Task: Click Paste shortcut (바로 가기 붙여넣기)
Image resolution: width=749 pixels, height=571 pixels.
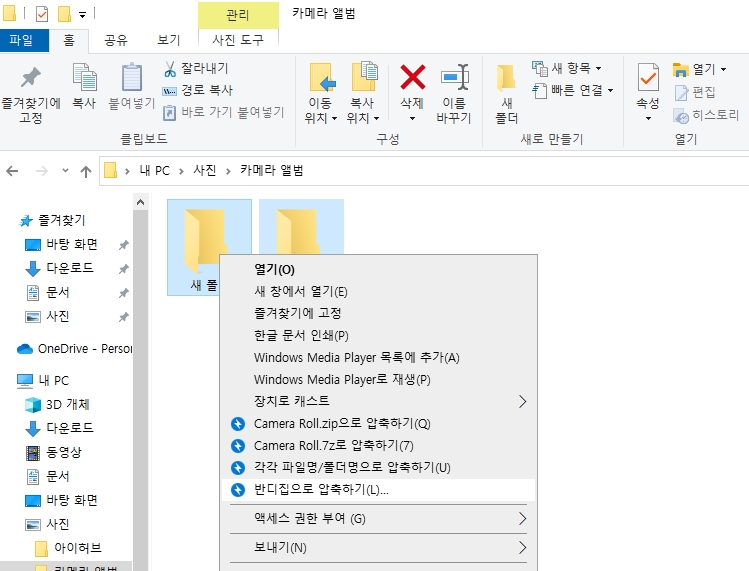Action: coord(224,112)
